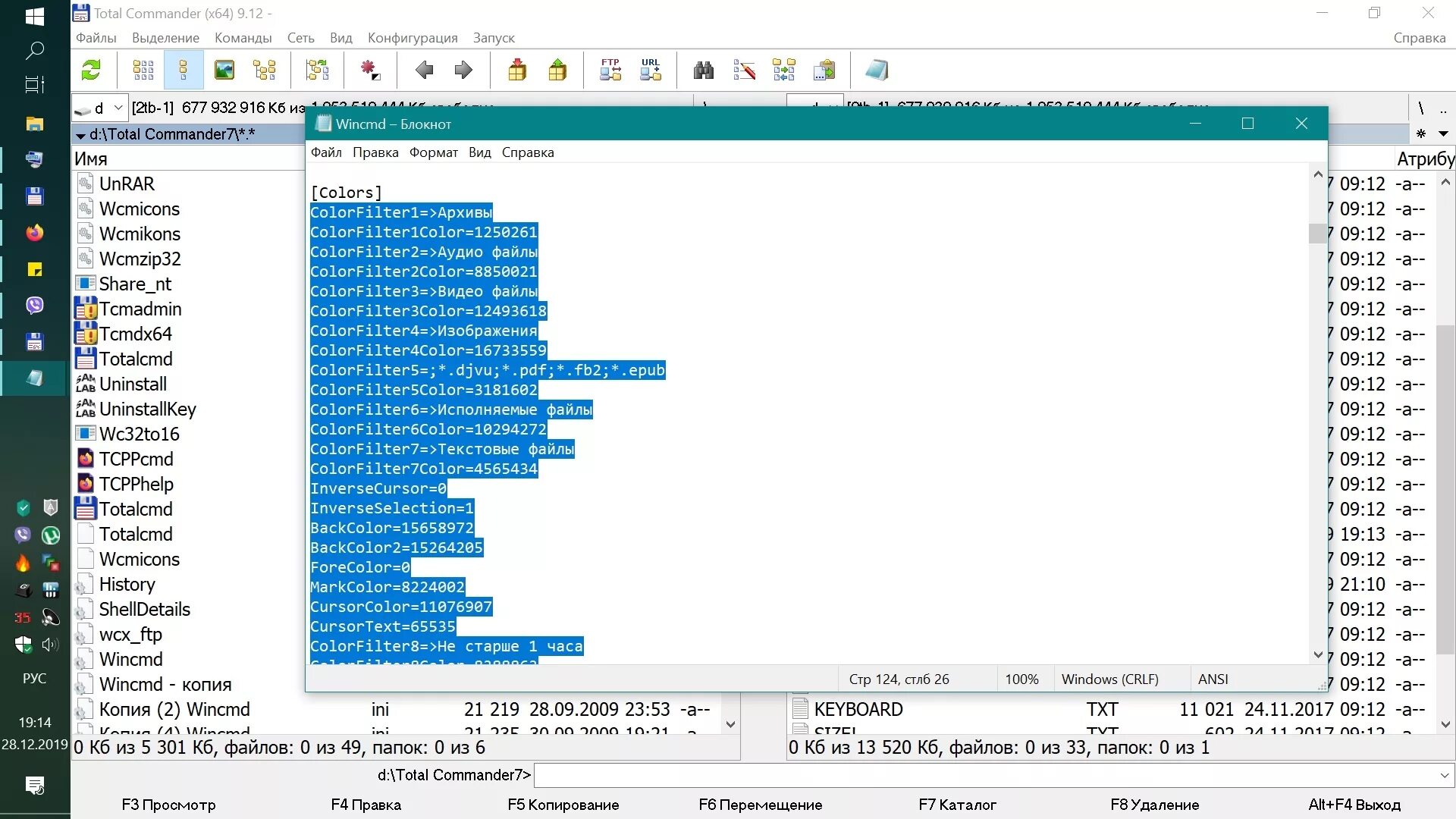The image size is (1456, 819).
Task: Open URL new FTP connection icon
Action: click(x=650, y=71)
